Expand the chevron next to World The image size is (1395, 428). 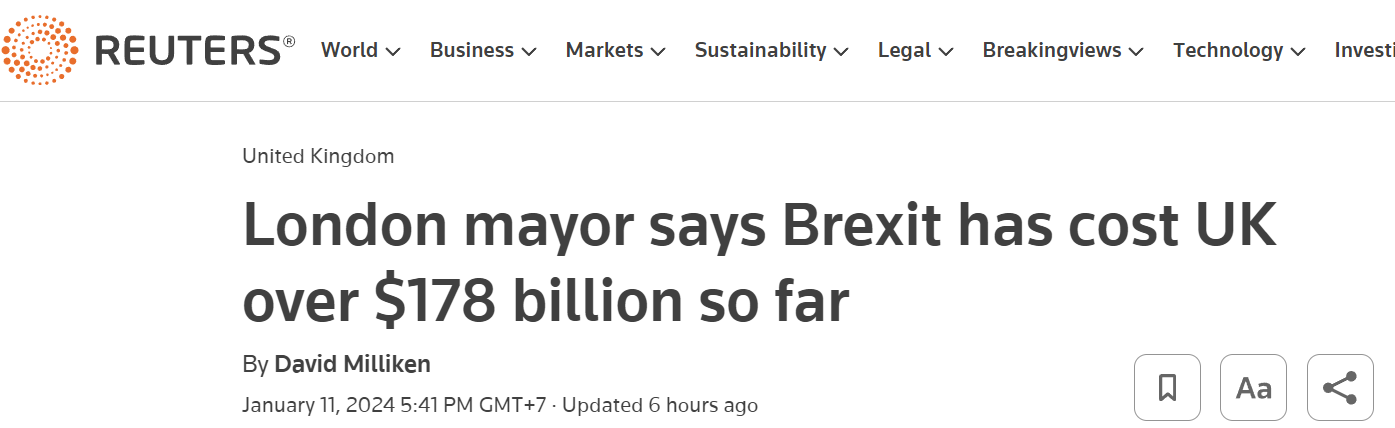point(393,51)
